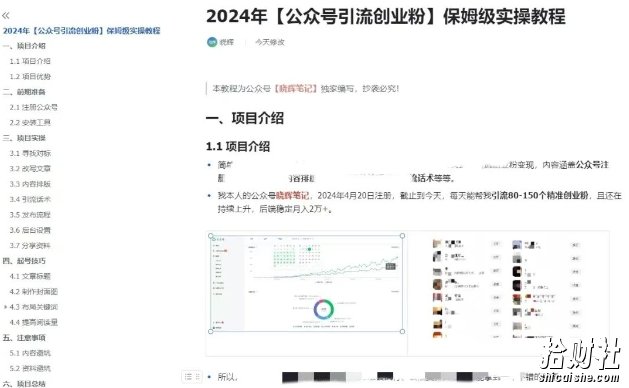Click the bold text 引流80-150个精准创业粉
629x388 pixels.
tap(540, 195)
